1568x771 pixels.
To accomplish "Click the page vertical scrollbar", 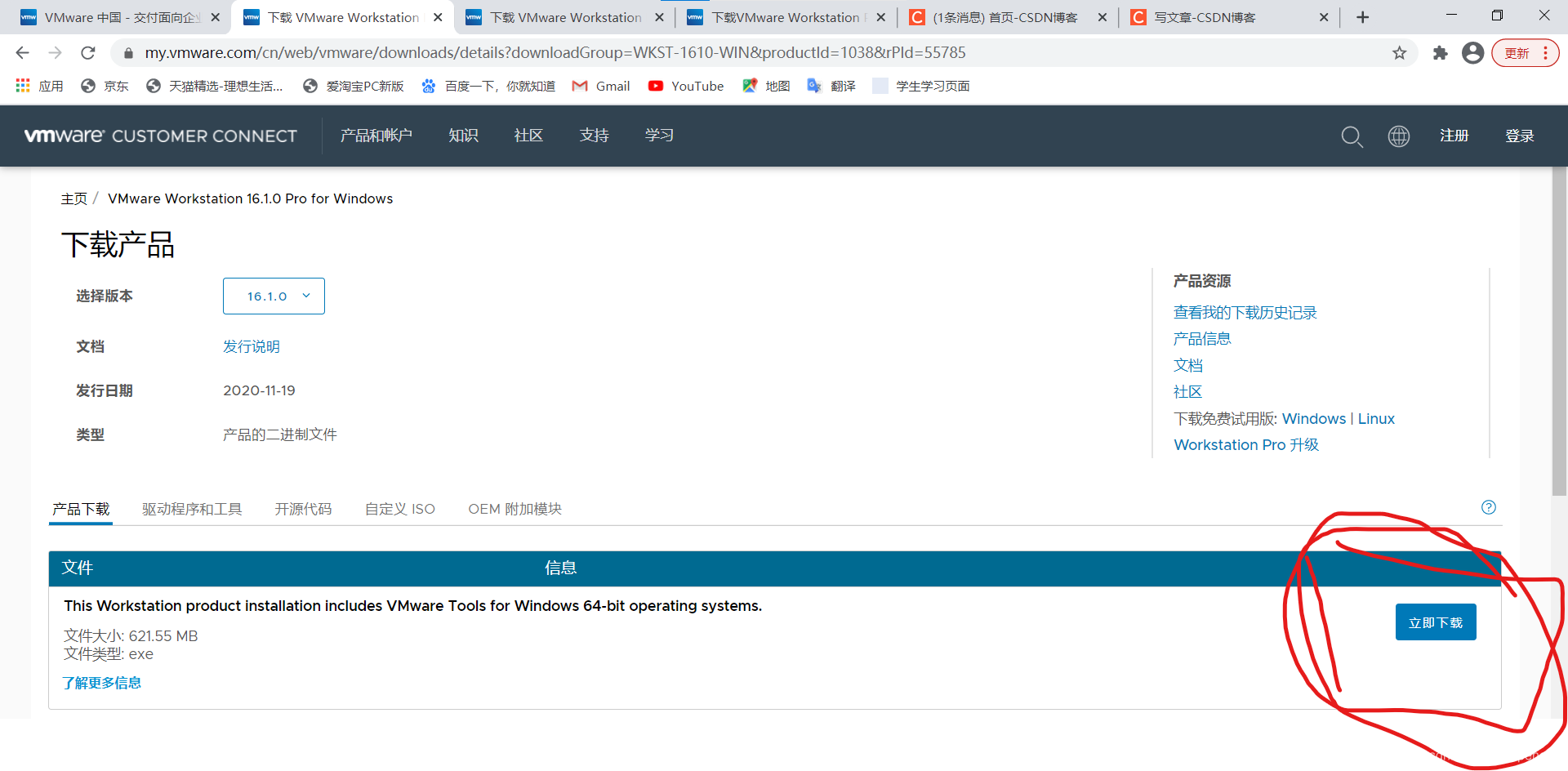I will pos(1560,331).
